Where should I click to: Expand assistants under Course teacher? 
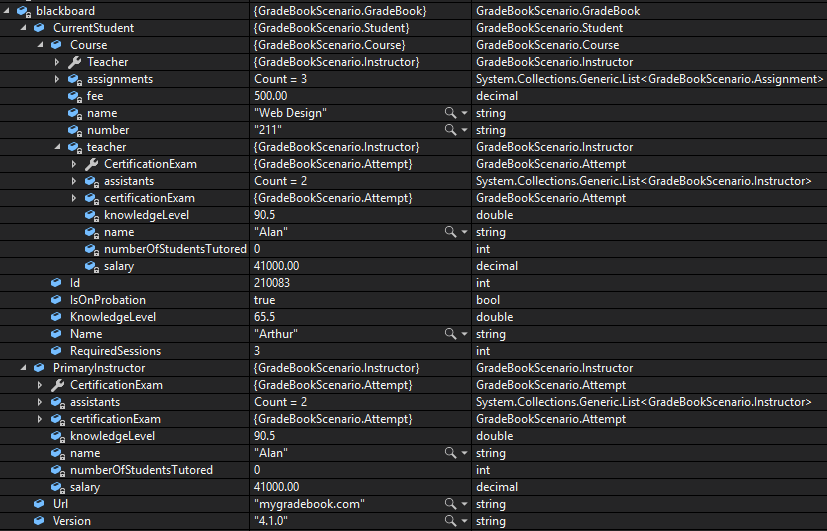click(74, 181)
